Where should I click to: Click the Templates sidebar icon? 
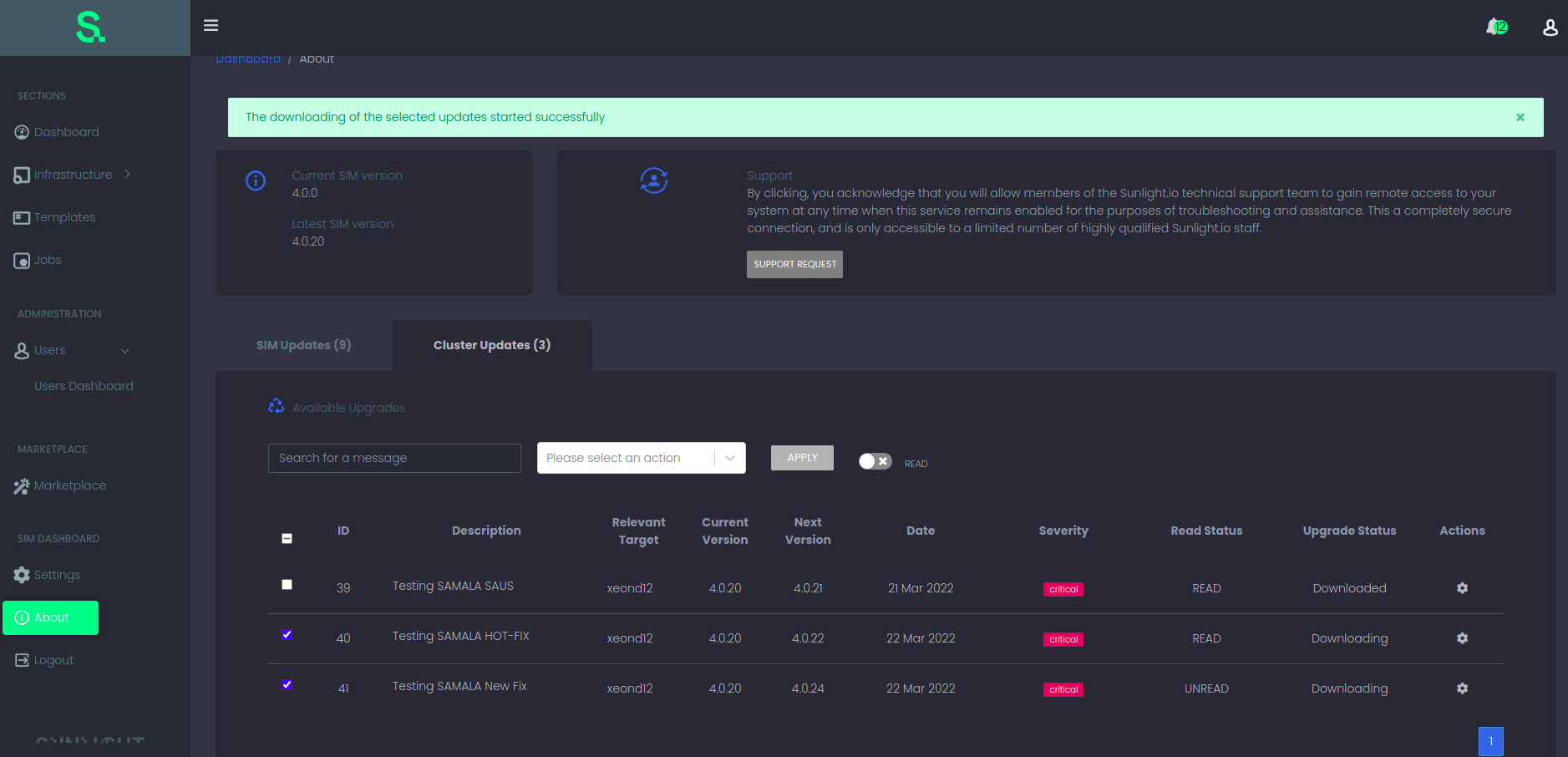pyautogui.click(x=22, y=218)
